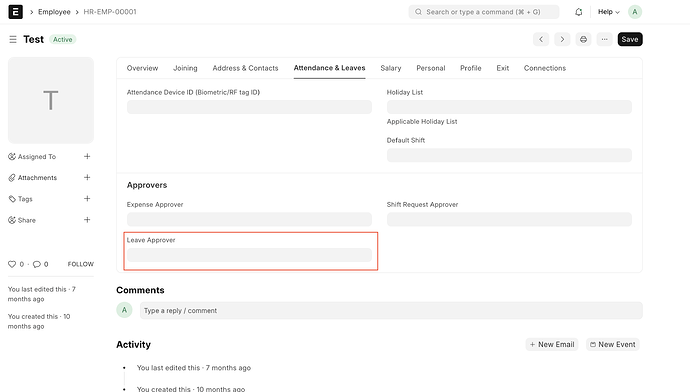Click the print icon button
This screenshot has width=690, height=392.
click(x=583, y=39)
